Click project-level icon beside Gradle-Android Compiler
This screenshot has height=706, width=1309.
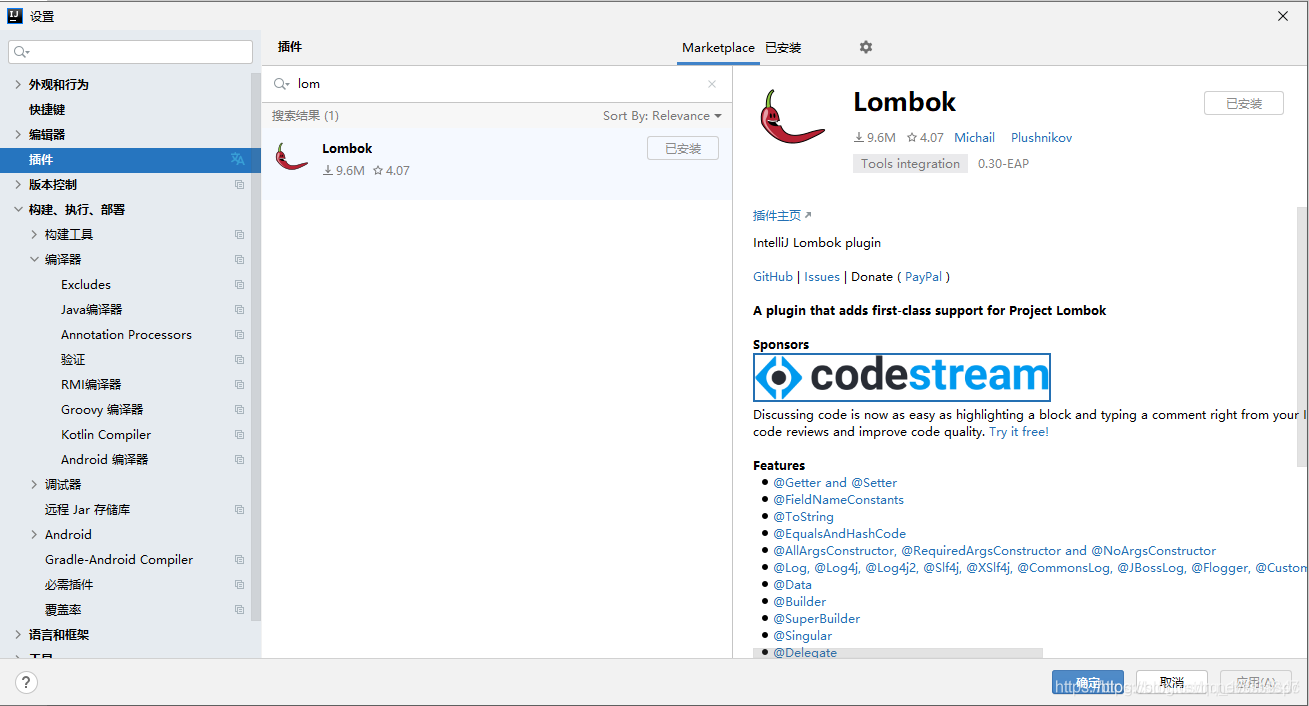click(x=239, y=559)
